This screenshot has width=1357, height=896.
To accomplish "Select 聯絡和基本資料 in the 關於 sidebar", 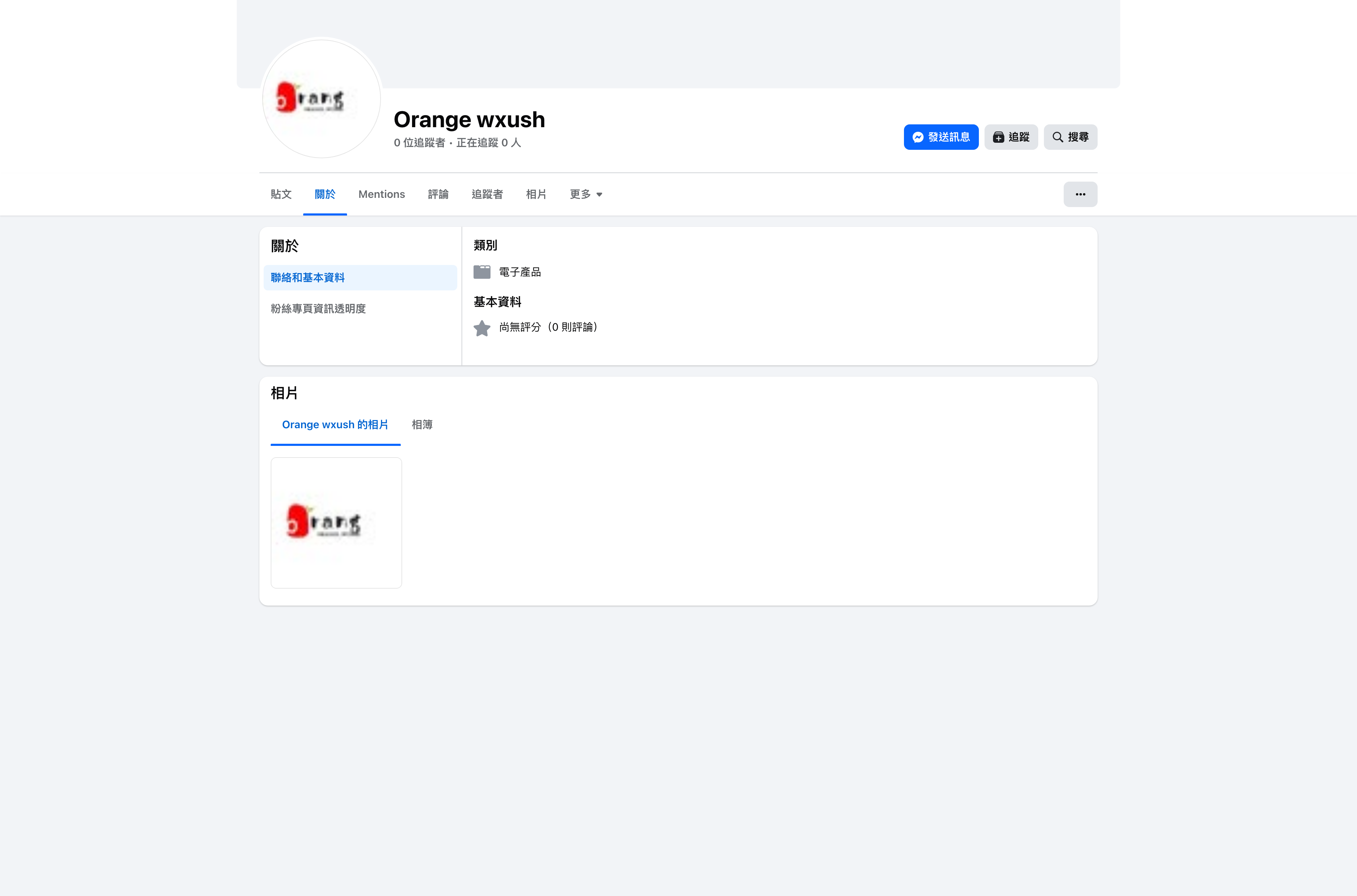I will point(308,277).
